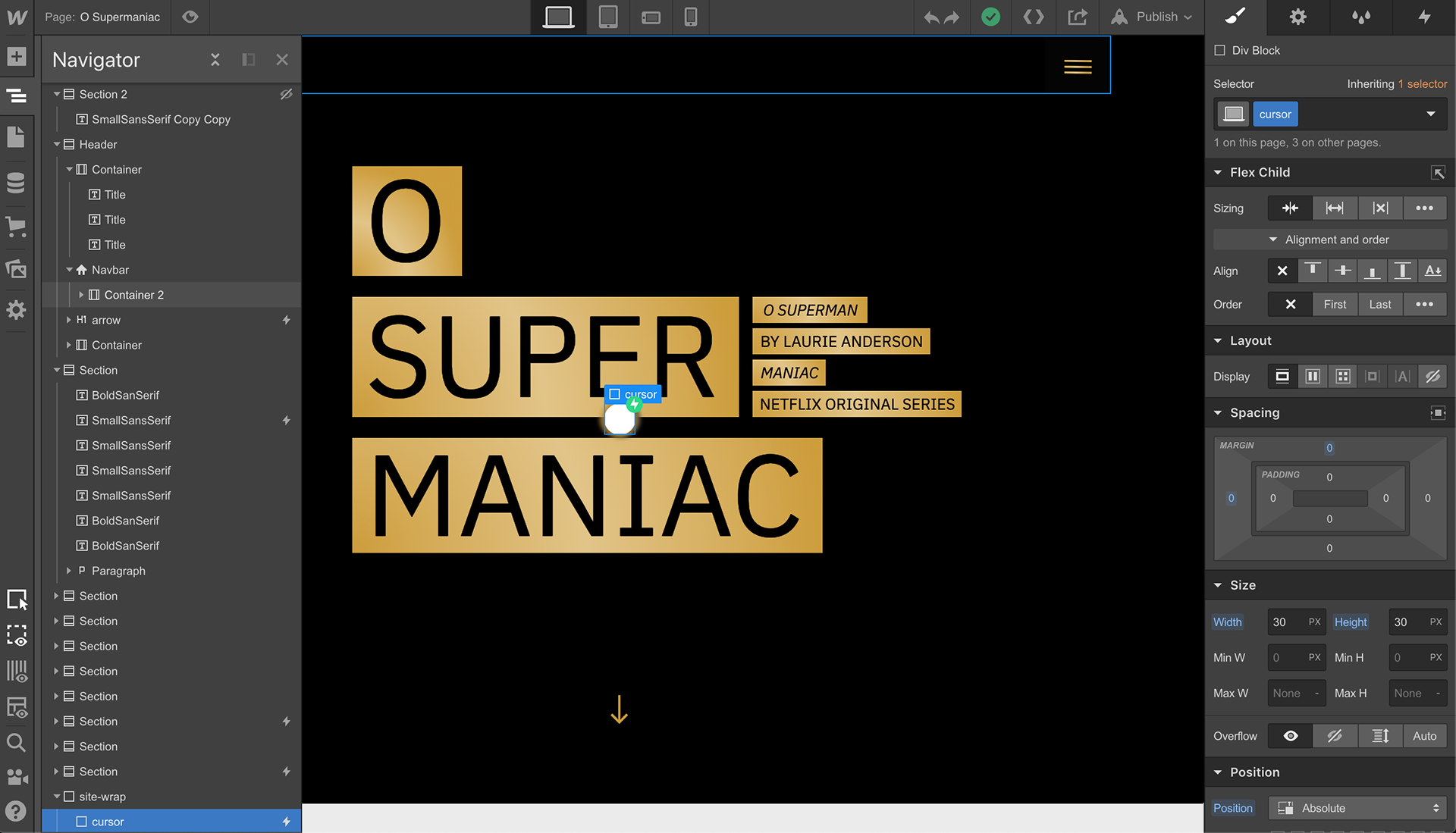The height and width of the screenshot is (833, 1456).
Task: Open the search magnifier tool
Action: point(16,743)
